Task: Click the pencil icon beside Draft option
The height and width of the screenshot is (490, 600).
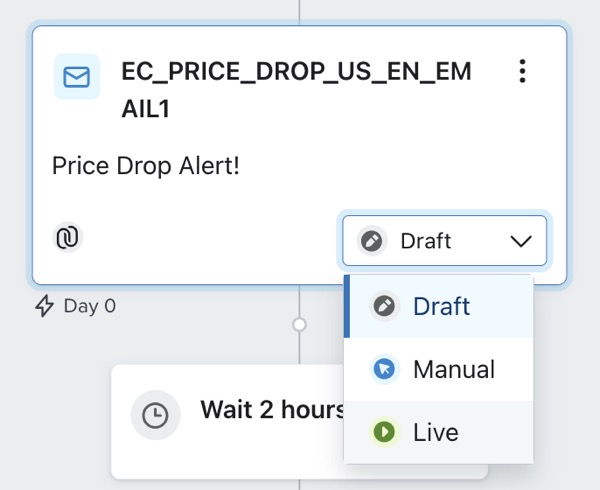Action: tap(383, 306)
